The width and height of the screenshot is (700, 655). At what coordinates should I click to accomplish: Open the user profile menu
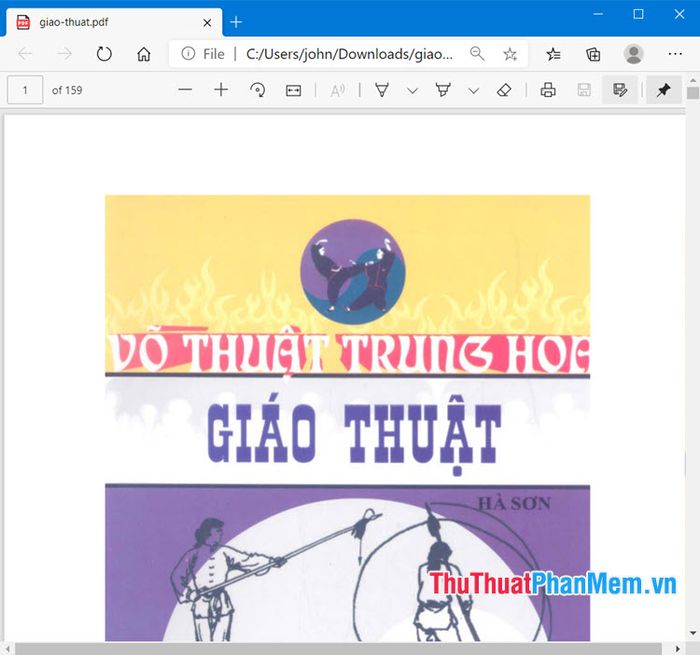[633, 54]
